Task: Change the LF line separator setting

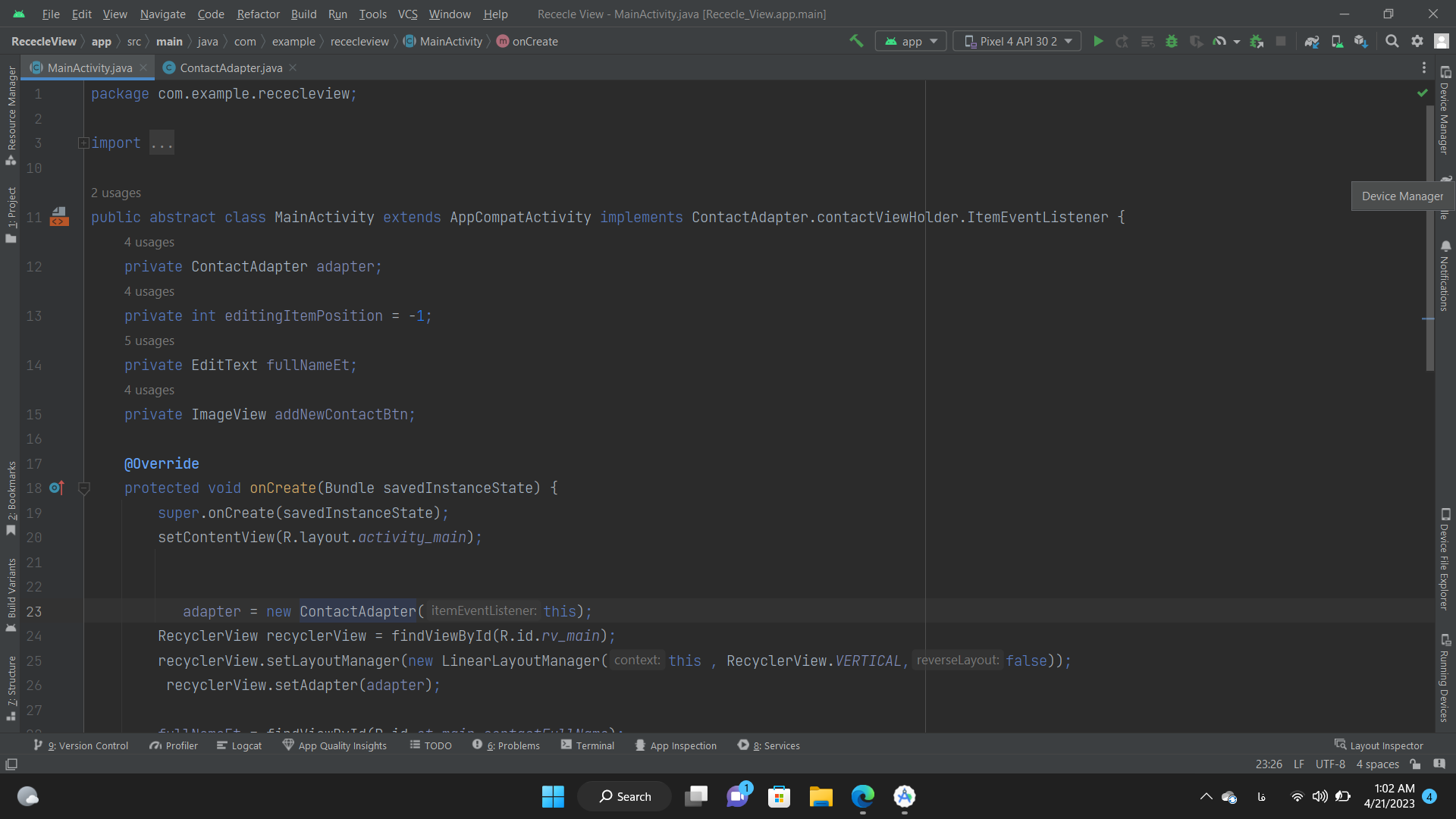Action: pyautogui.click(x=1299, y=764)
